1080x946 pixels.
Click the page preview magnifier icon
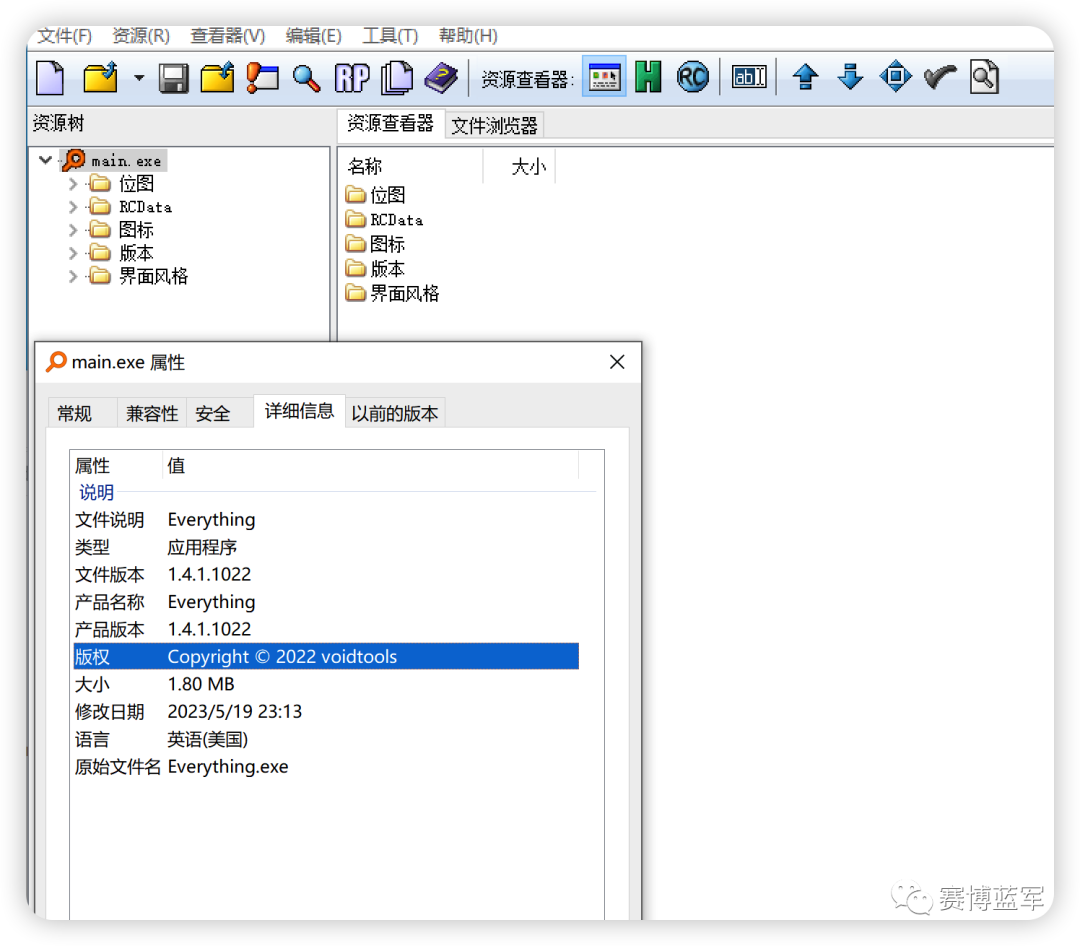tap(984, 76)
